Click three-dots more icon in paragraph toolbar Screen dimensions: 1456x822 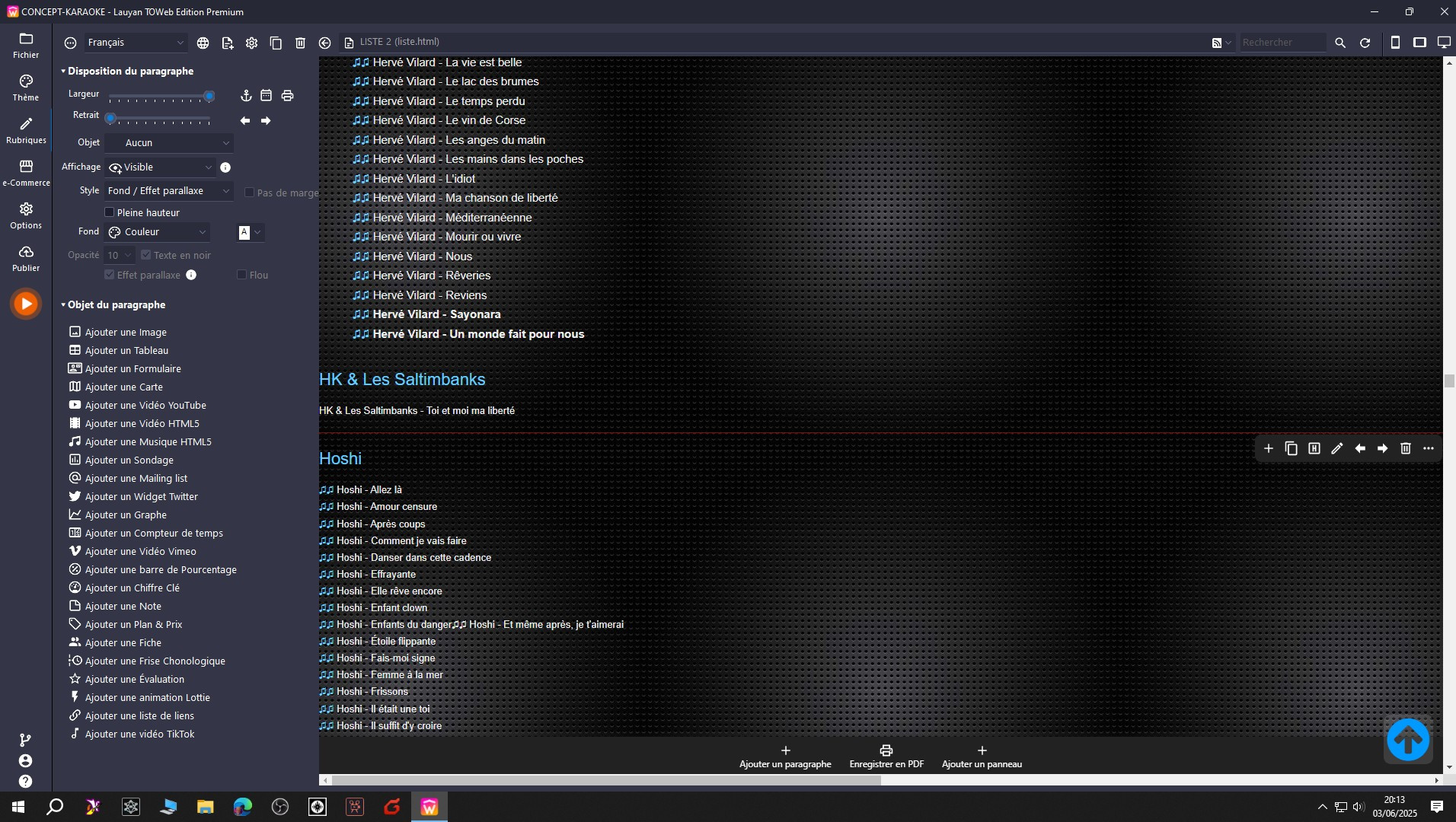[1429, 448]
